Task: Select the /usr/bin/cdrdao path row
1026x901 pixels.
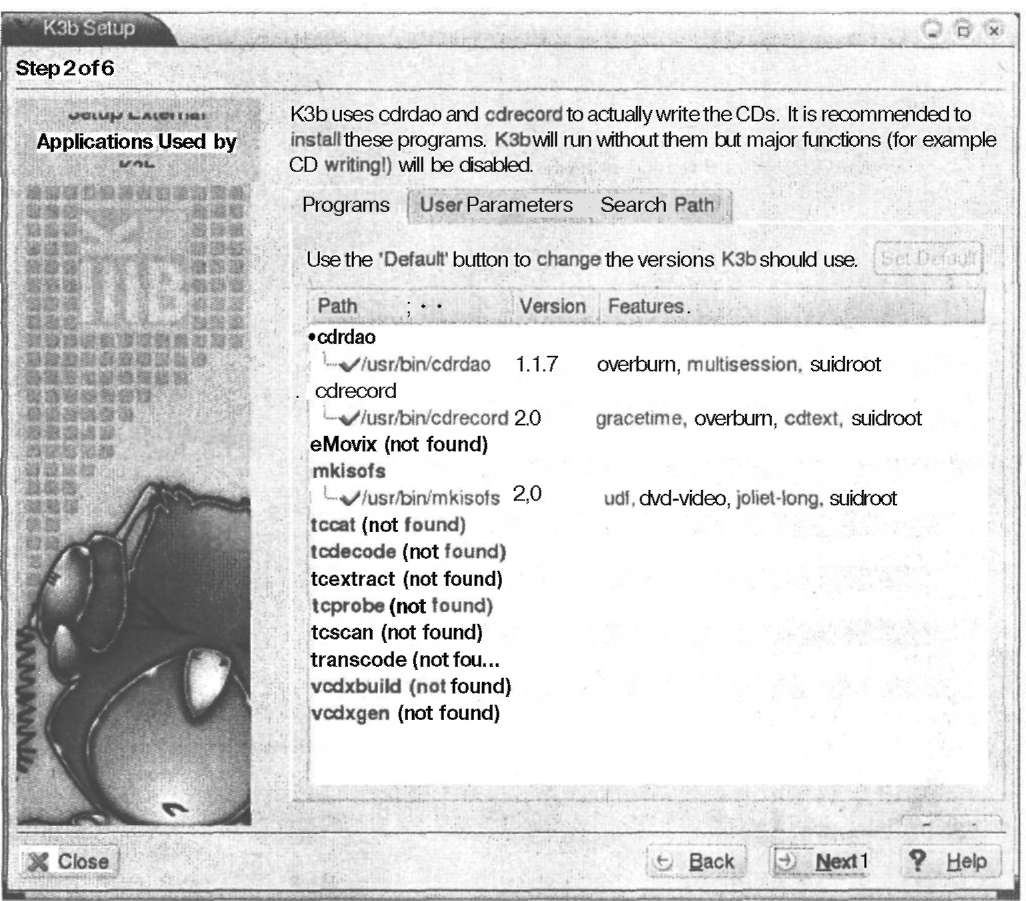Action: pos(425,364)
